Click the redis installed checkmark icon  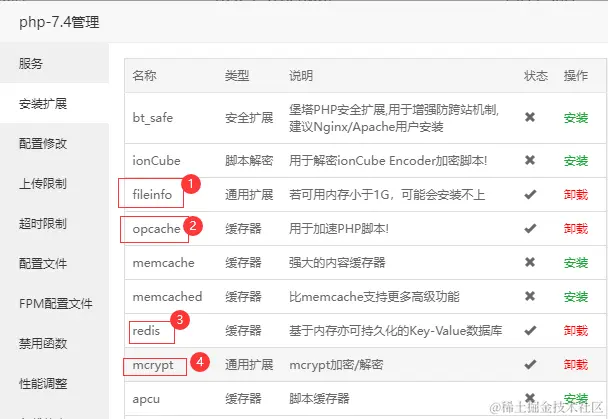click(x=530, y=330)
